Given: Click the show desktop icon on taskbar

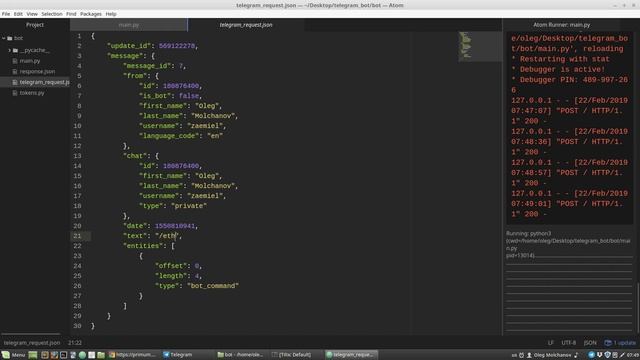Looking at the screenshot, I should (33, 355).
